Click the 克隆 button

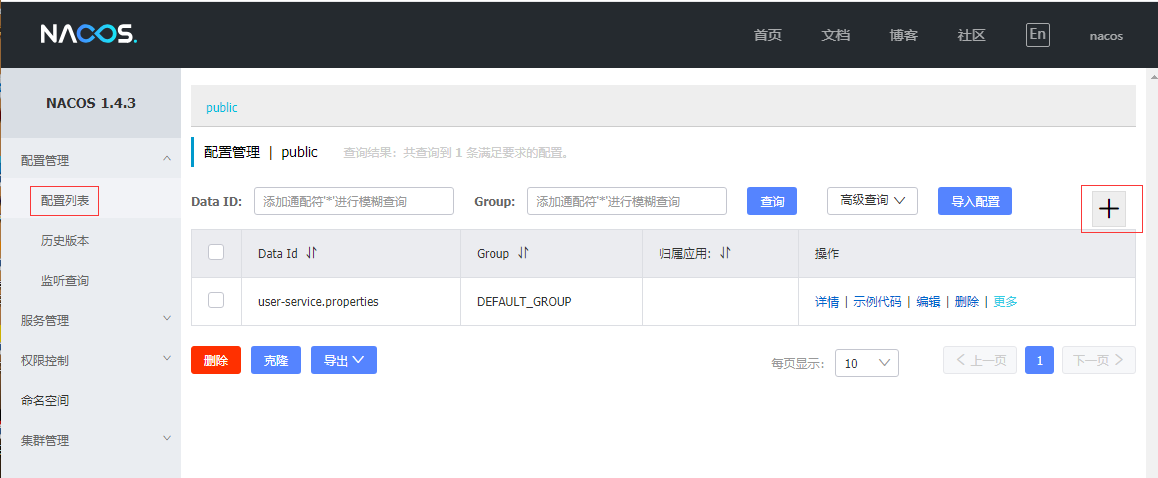pos(275,360)
